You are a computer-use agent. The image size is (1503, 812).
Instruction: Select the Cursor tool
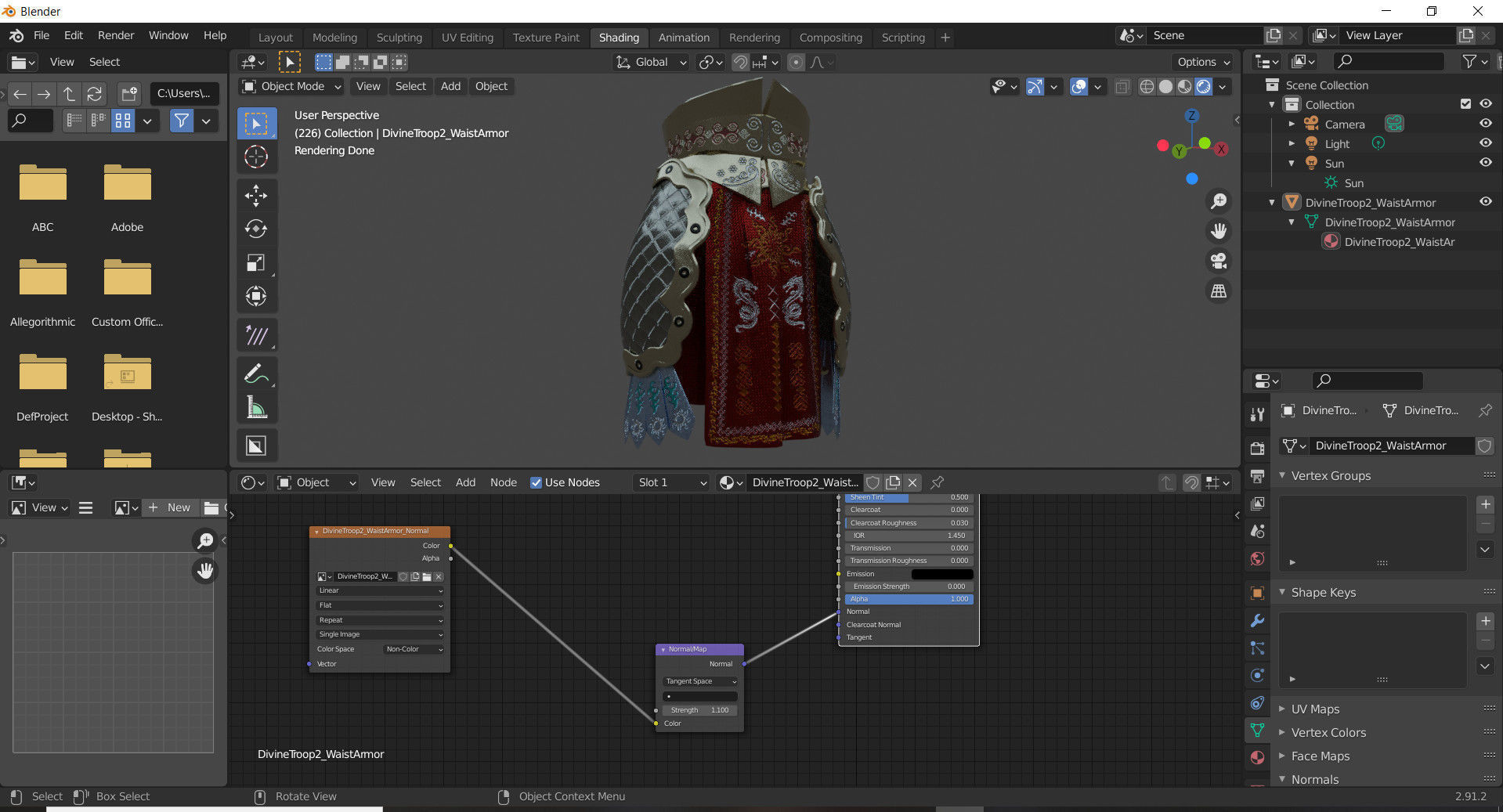[257, 157]
